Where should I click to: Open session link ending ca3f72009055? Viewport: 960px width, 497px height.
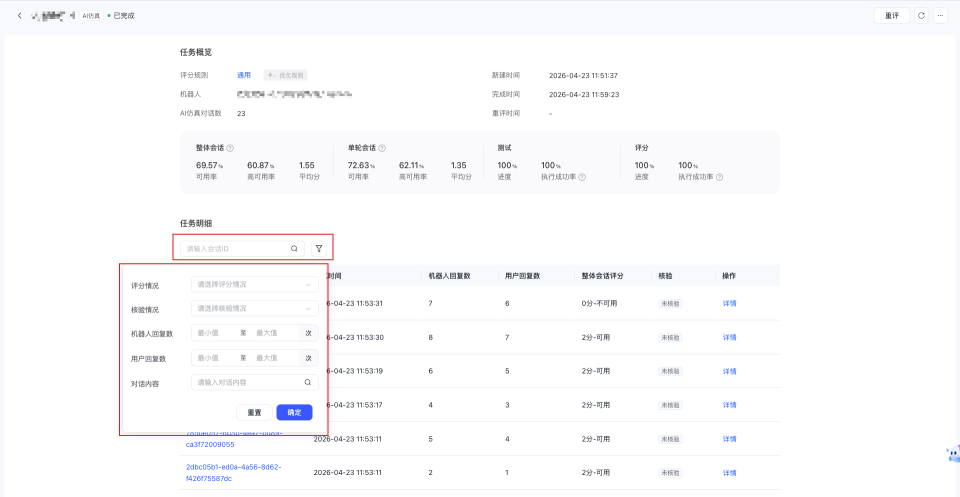click(233, 439)
